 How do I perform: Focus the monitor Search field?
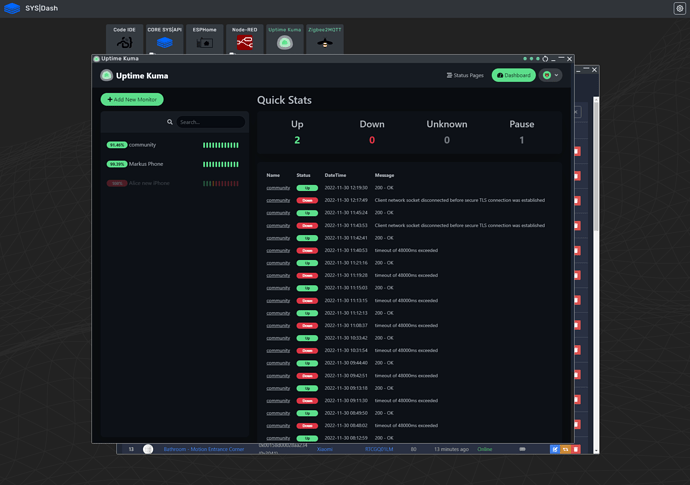210,122
